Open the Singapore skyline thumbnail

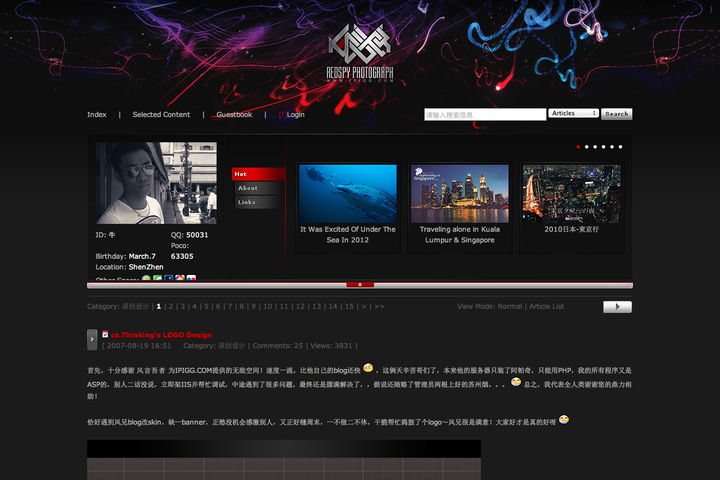pos(460,193)
